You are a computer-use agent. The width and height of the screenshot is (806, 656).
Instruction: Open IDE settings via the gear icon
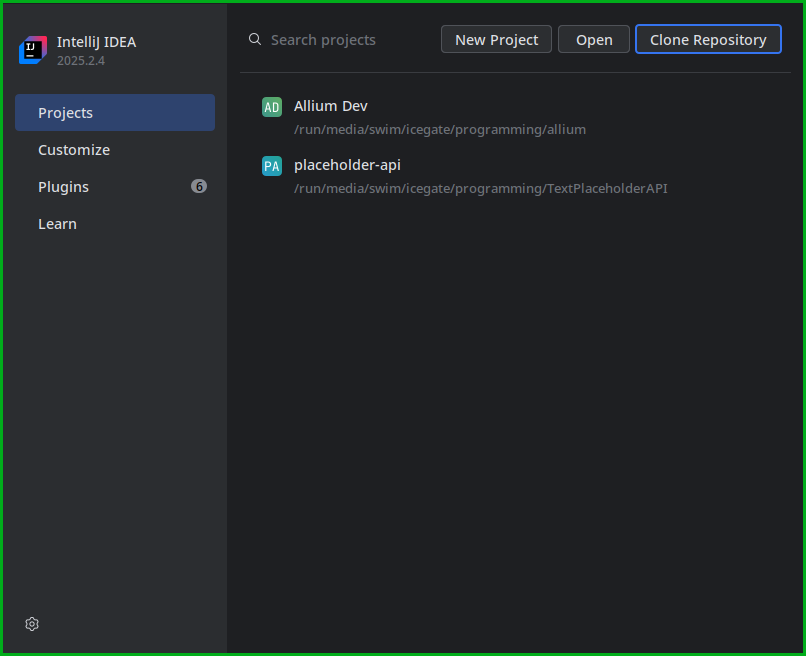tap(31, 623)
